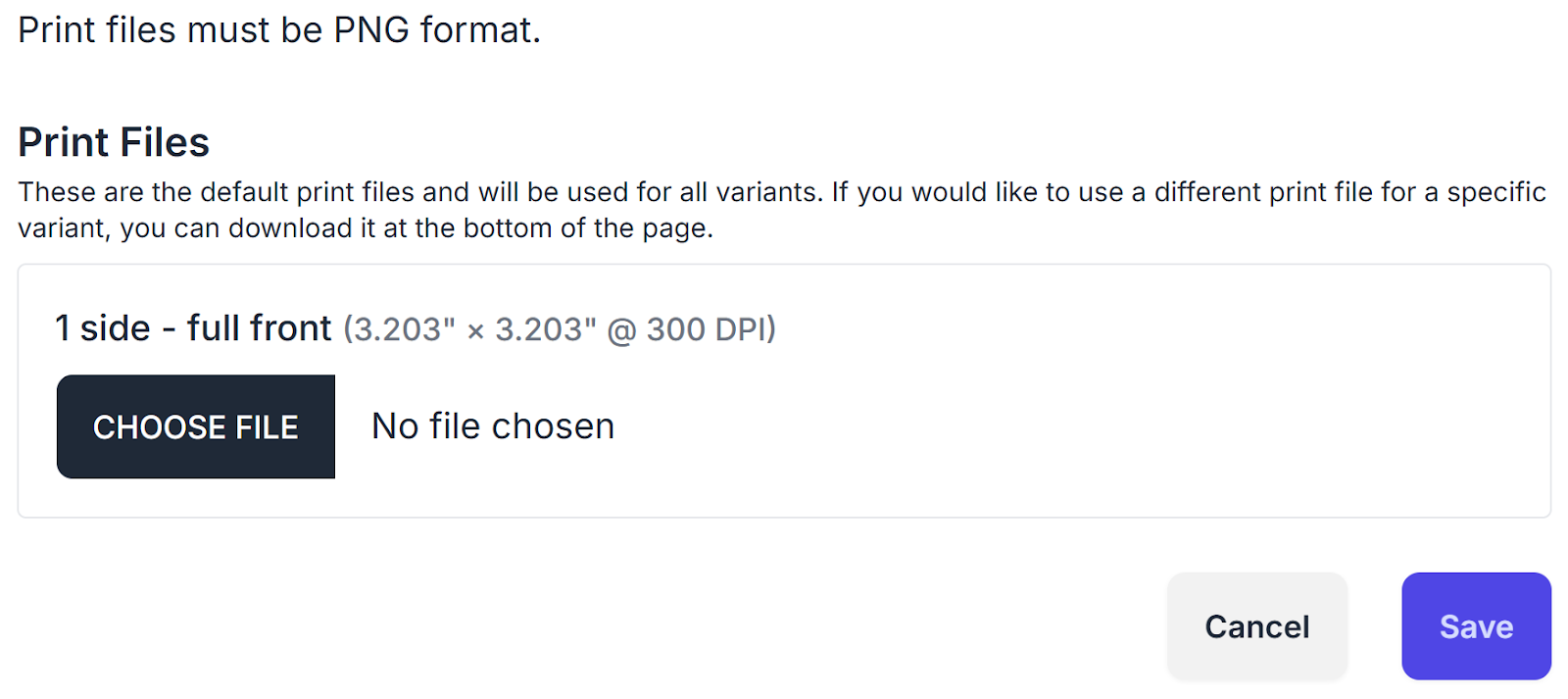This screenshot has height=699, width=1568.
Task: Cancel the print file changes
Action: click(1256, 626)
